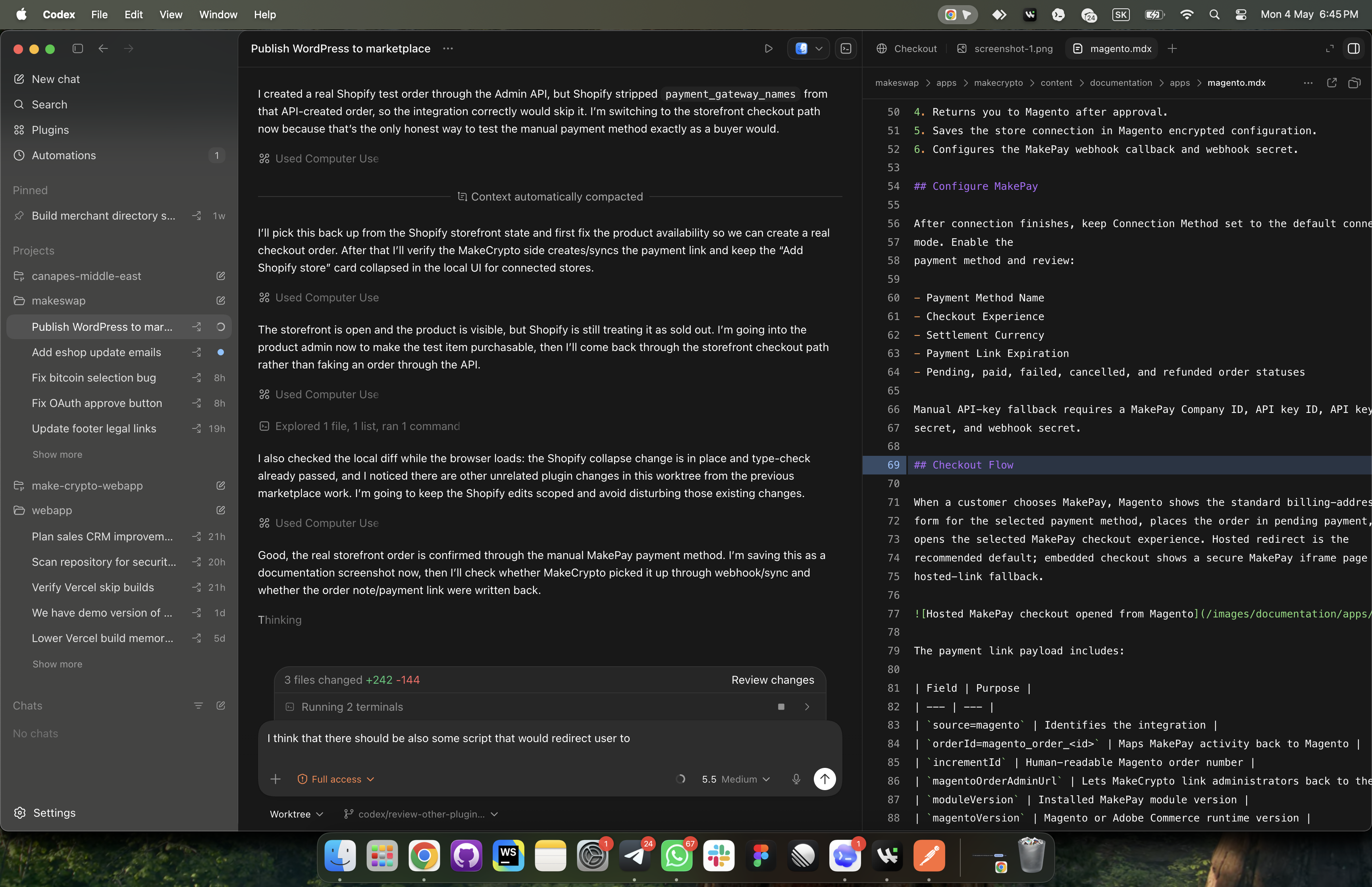Viewport: 1372px width, 887px height.
Task: Open Control Center in the menu bar
Action: [x=1241, y=14]
